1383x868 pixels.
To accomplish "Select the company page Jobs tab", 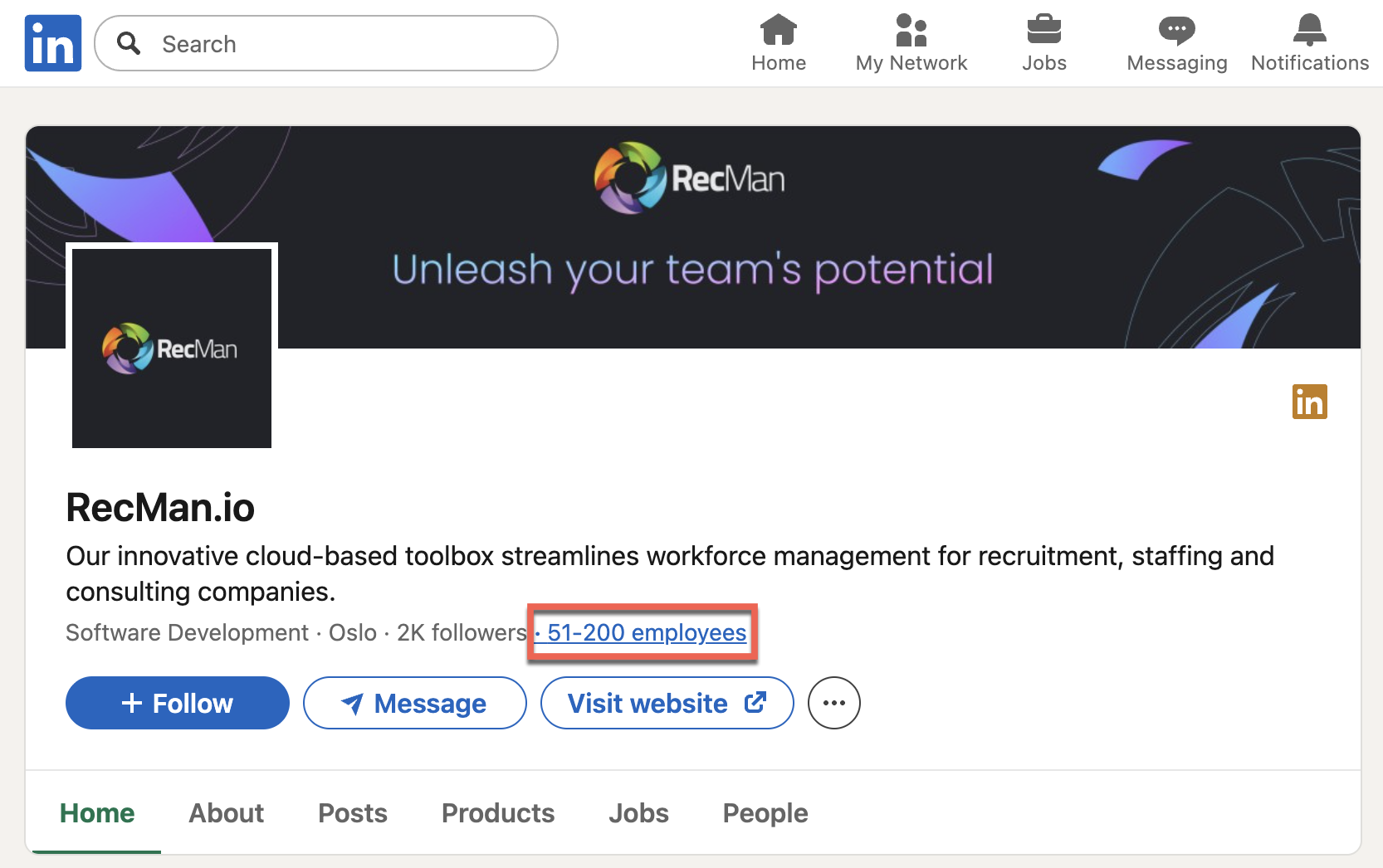I will [x=638, y=813].
